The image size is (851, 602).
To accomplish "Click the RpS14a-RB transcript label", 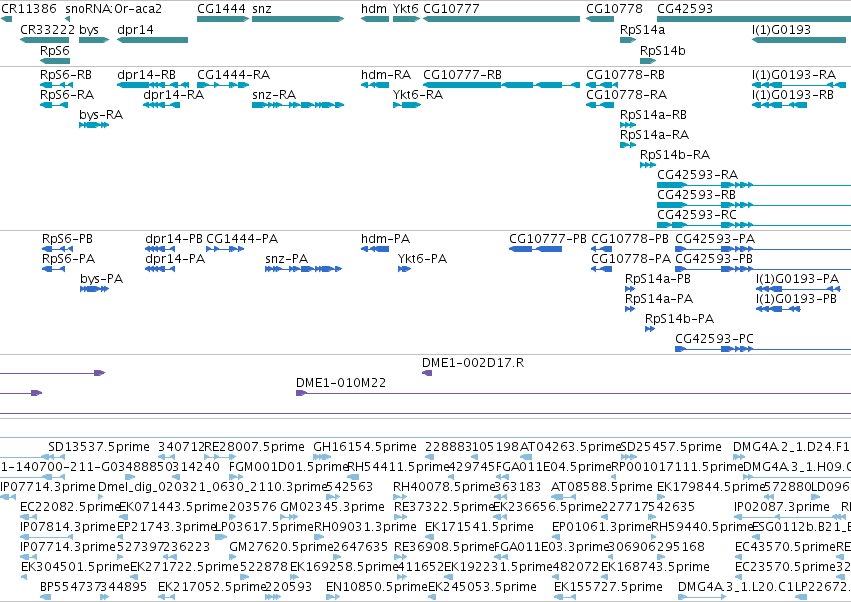I will [653, 115].
